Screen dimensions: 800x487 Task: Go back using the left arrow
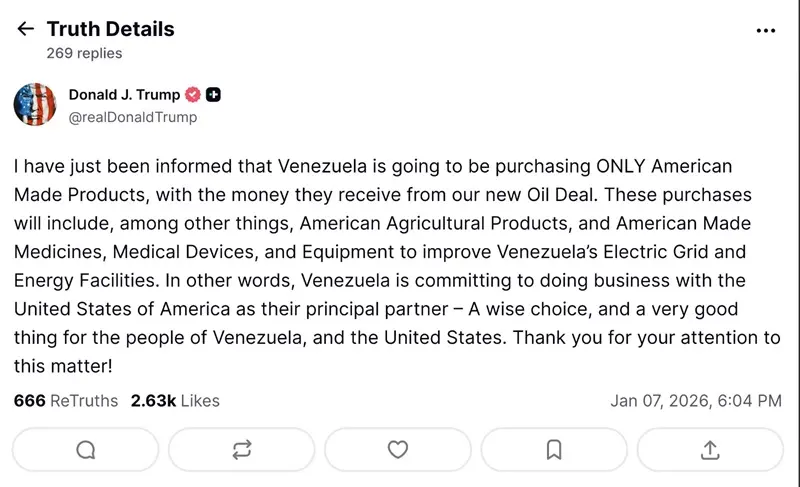point(25,29)
